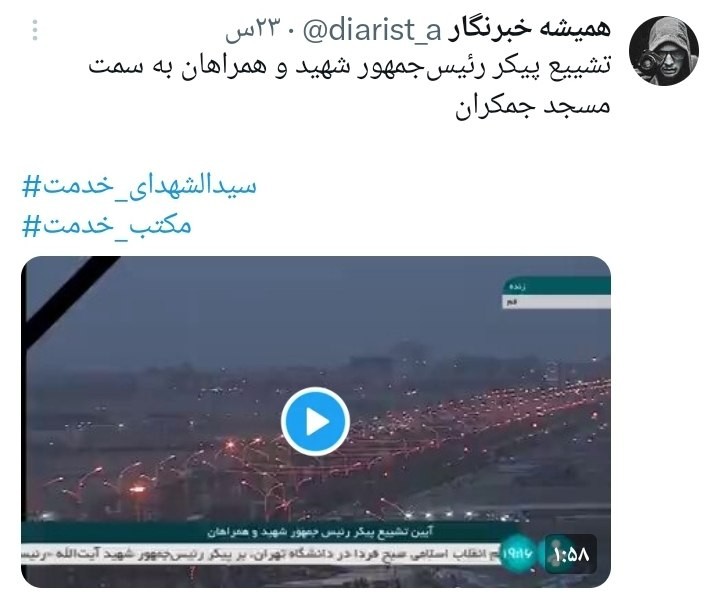The height and width of the screenshot is (600, 720).
Task: Open the three-dot more options menu
Action: [35, 31]
